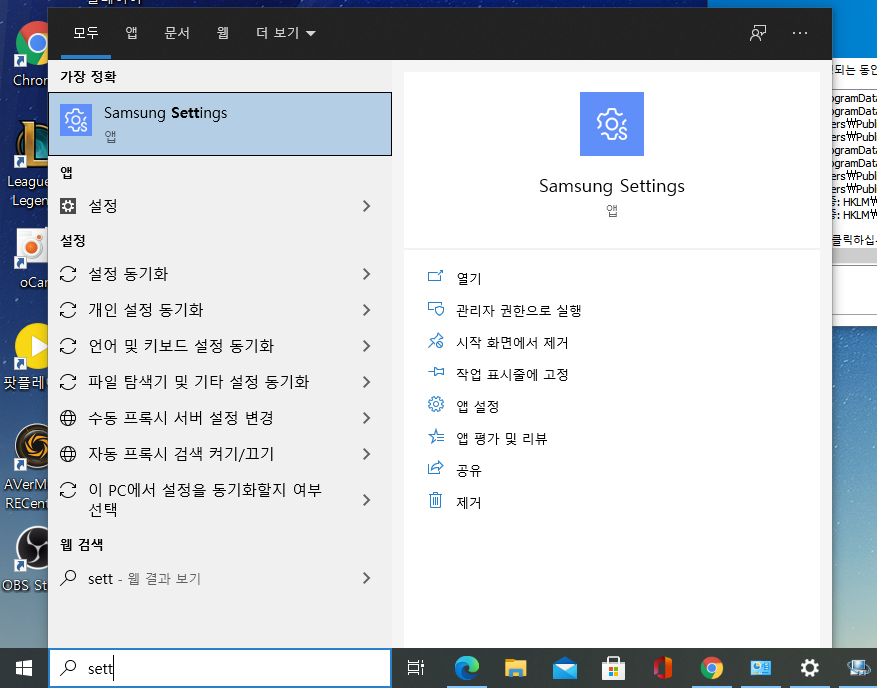Select 작업 표시줄에 고정

[x=498, y=374]
